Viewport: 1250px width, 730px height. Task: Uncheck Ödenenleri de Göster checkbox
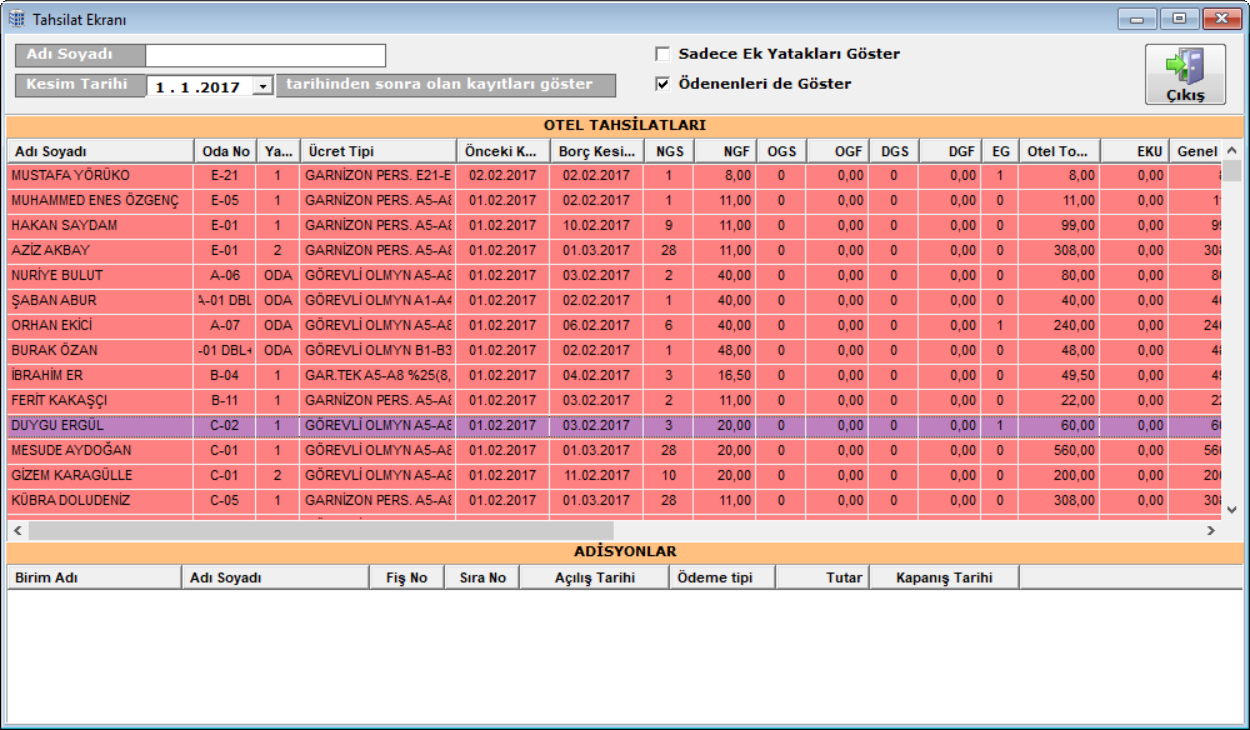[x=662, y=84]
